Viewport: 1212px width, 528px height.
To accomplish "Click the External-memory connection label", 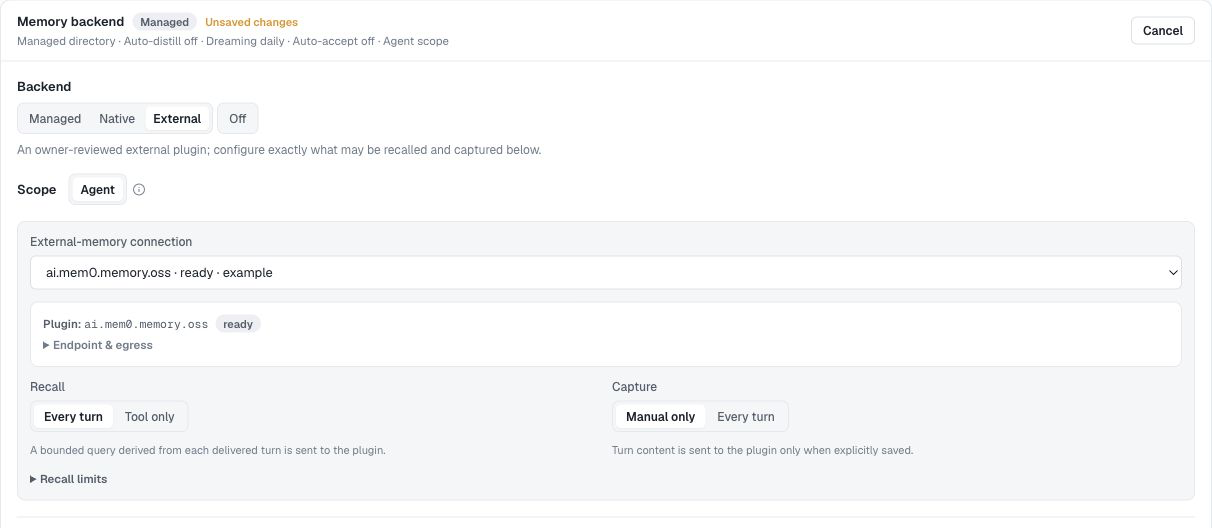I will click(x=111, y=242).
